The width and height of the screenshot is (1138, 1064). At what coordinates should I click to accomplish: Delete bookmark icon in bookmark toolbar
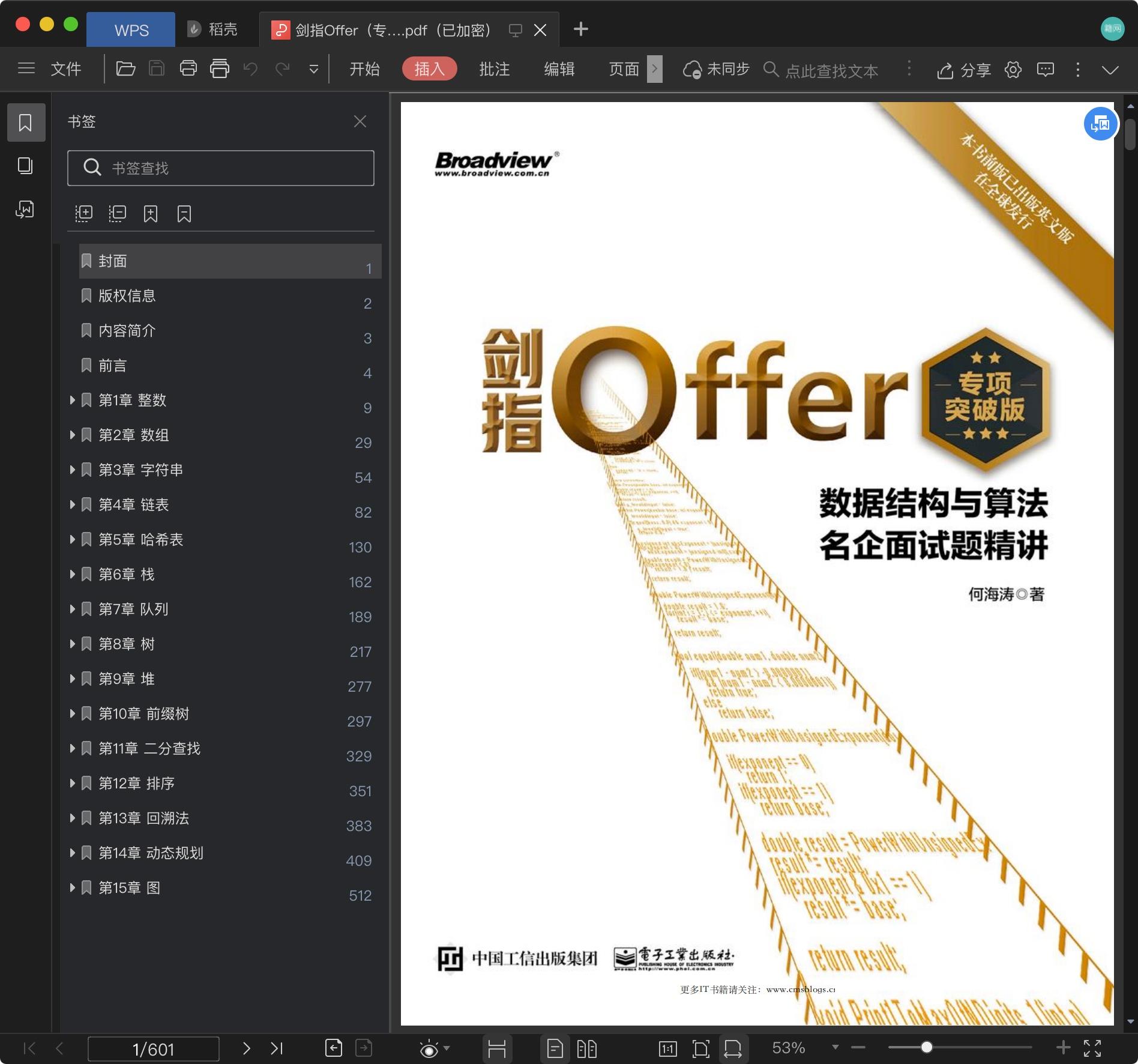click(184, 213)
